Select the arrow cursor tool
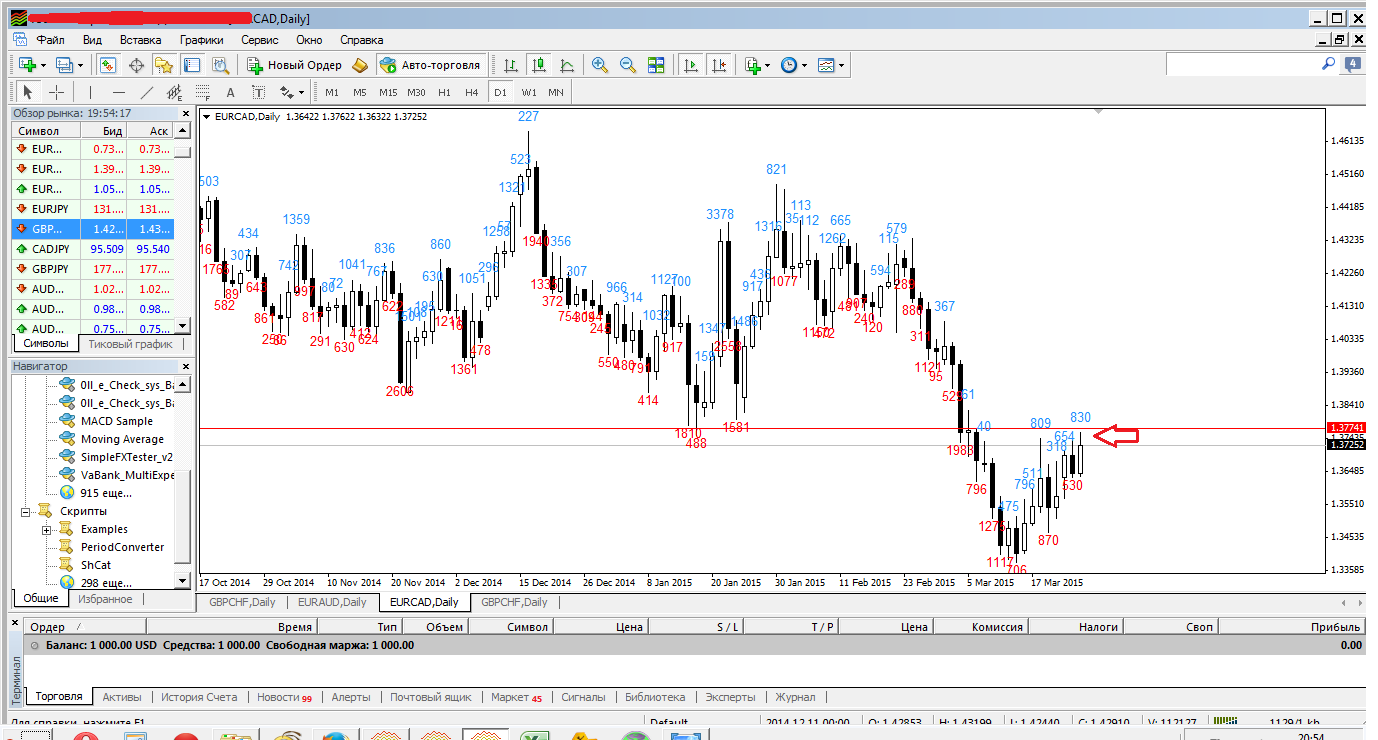 point(28,92)
